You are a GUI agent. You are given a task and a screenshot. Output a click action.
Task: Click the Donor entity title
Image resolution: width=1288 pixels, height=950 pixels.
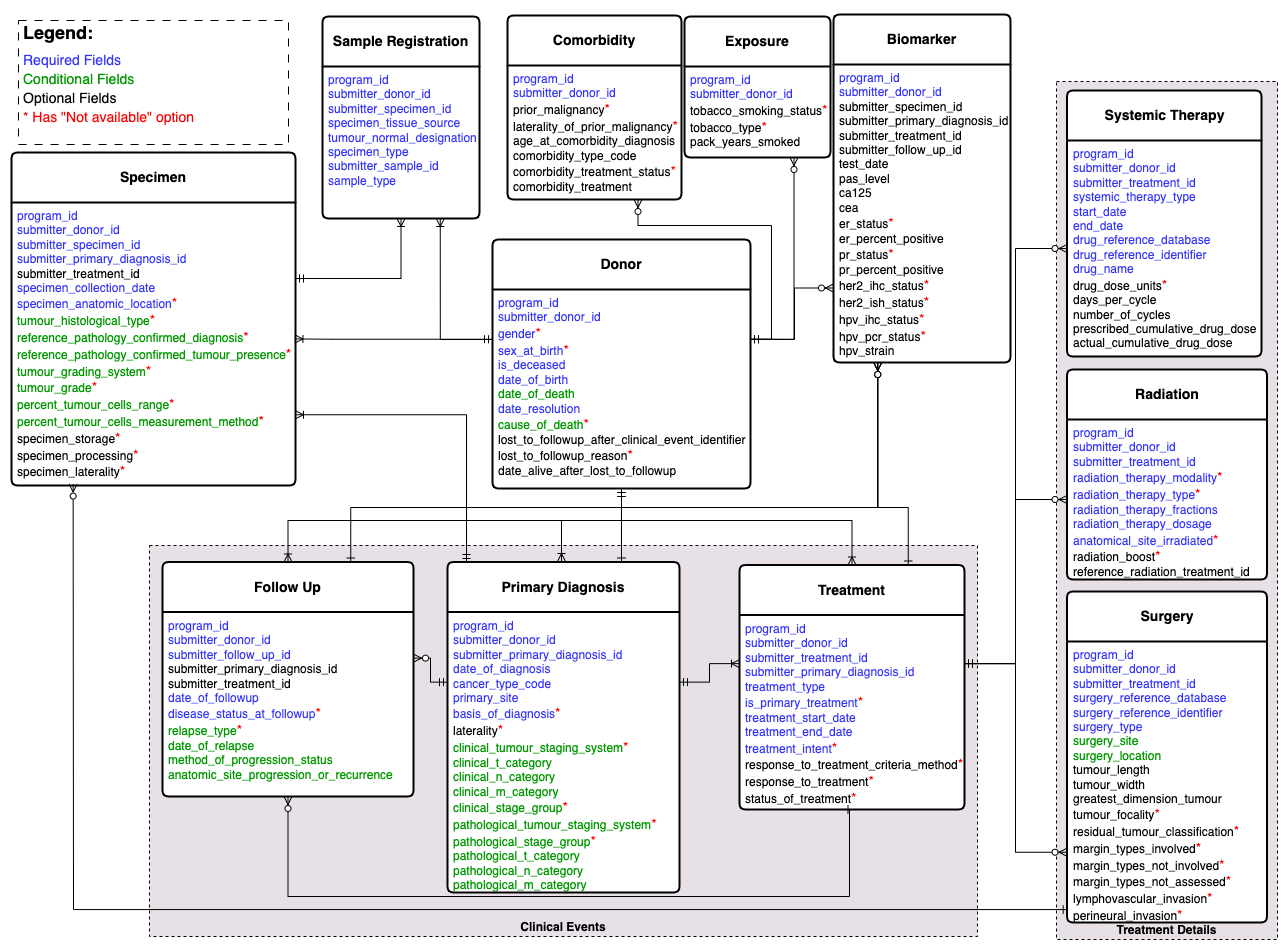click(x=620, y=265)
